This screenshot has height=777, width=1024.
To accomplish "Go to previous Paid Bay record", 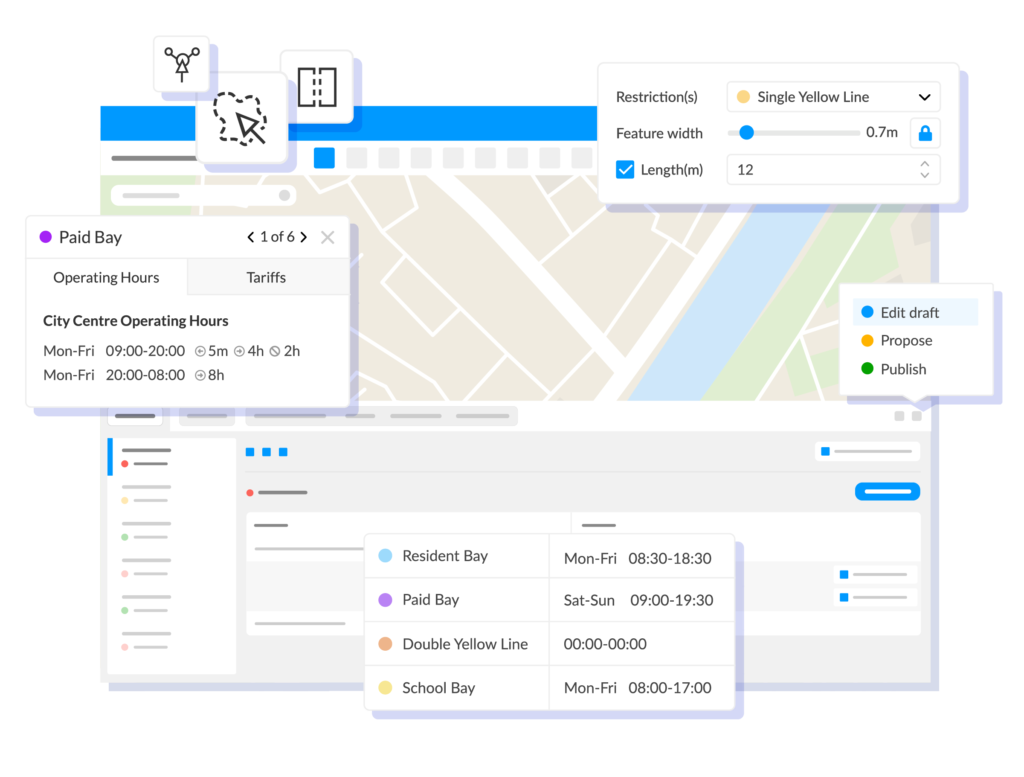I will tap(251, 238).
